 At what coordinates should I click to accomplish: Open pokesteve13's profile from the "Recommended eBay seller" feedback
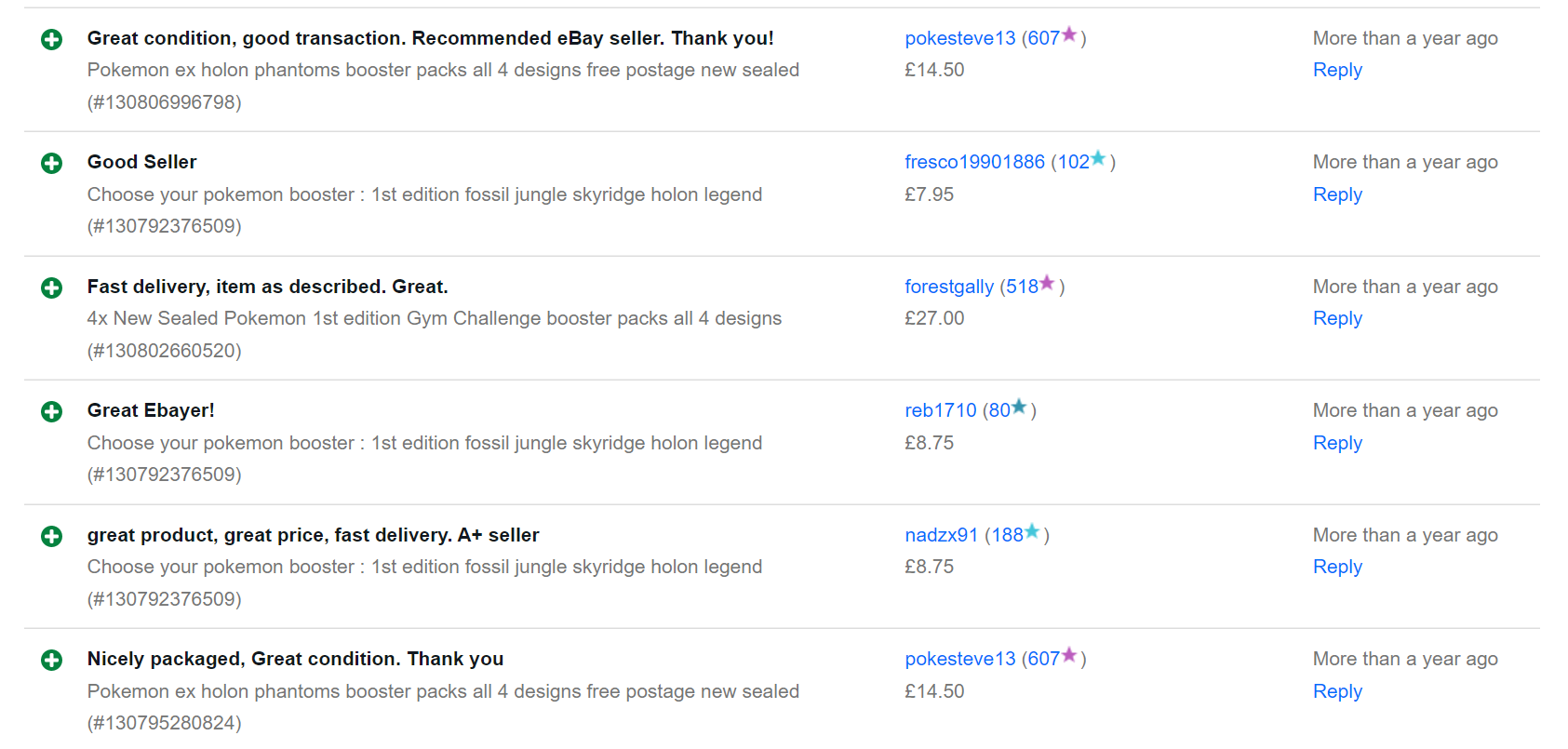pyautogui.click(x=960, y=38)
